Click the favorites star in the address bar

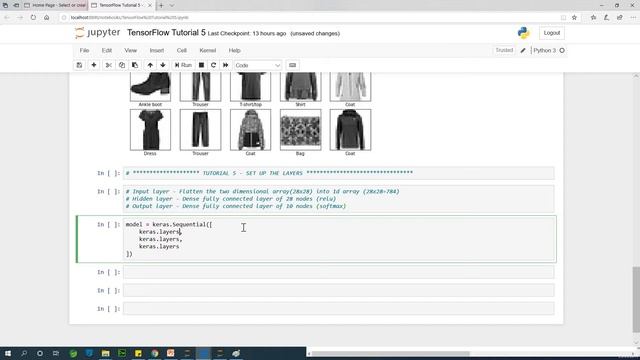[x=574, y=18]
